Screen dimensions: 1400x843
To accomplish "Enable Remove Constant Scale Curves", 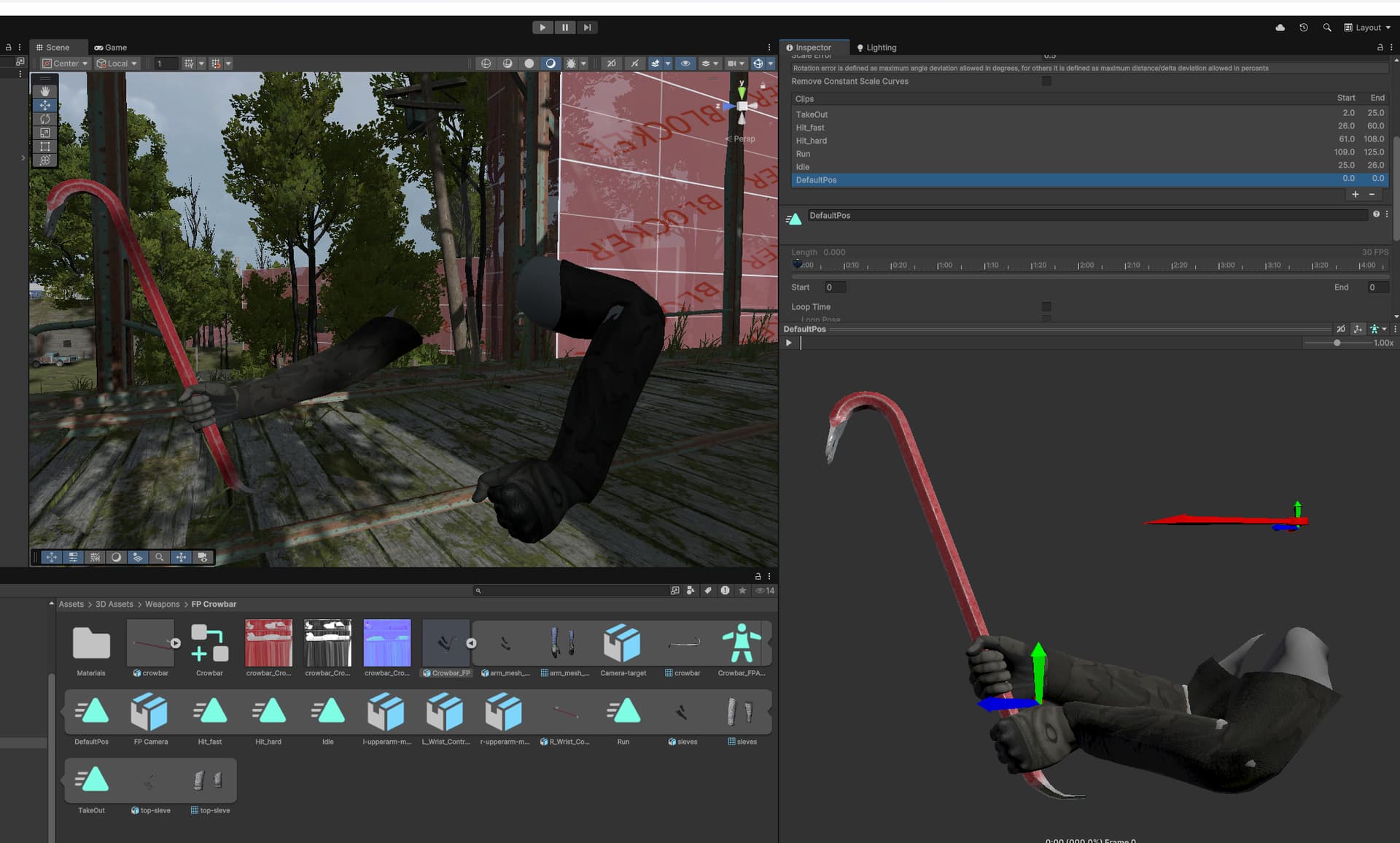I will coord(1047,82).
